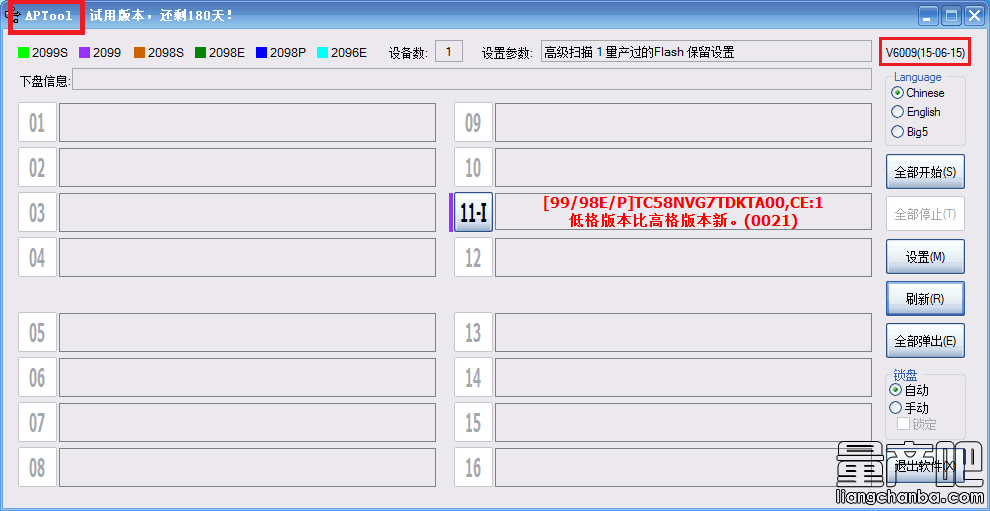Click status field of port 16
This screenshot has width=990, height=511.
pos(683,467)
